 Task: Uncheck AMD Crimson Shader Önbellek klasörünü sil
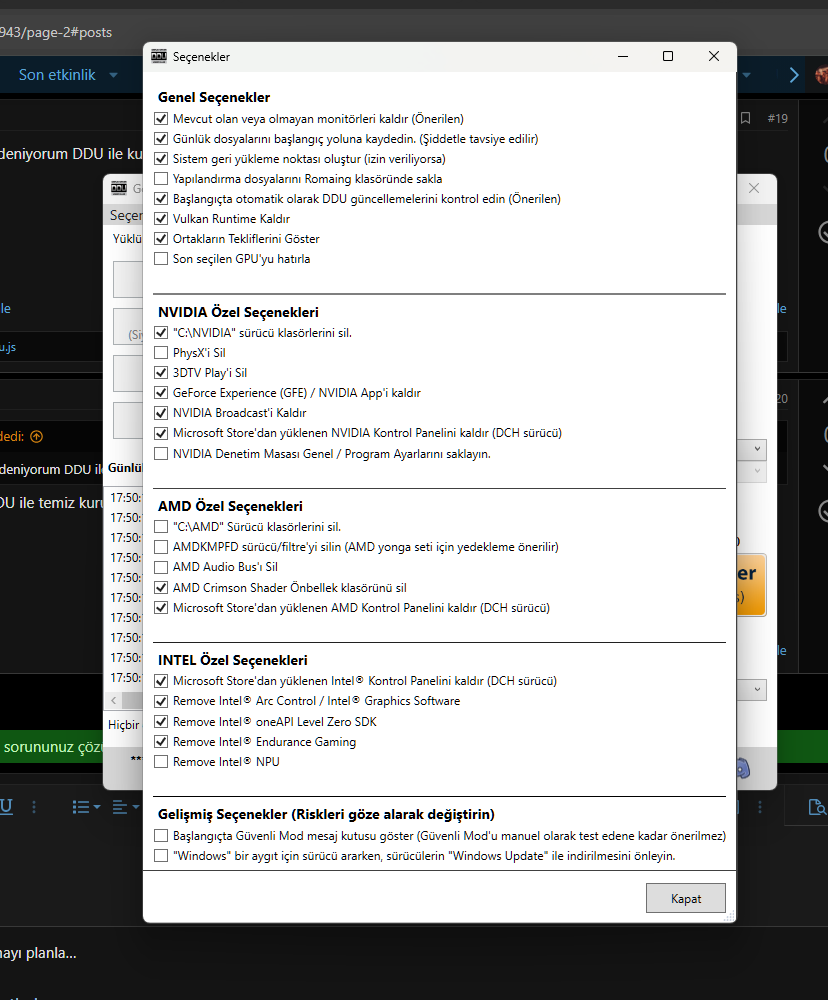pyautogui.click(x=161, y=587)
